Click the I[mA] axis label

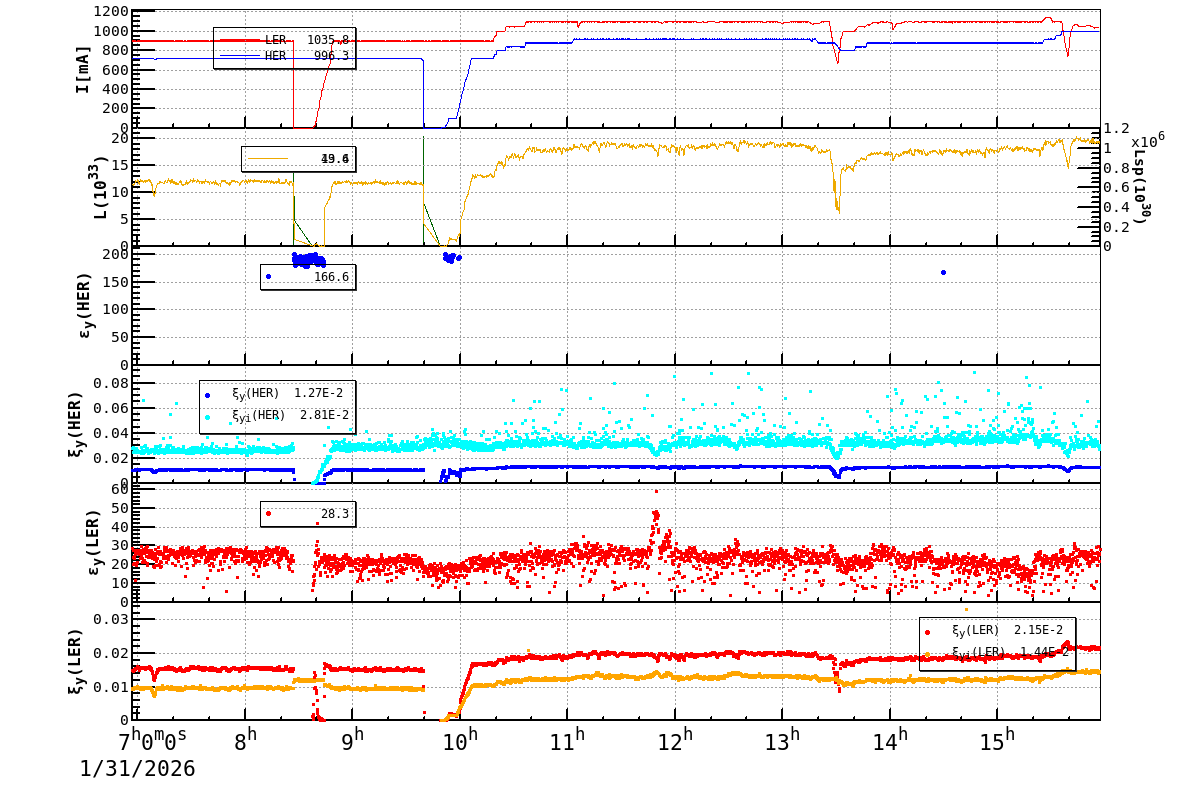[x=84, y=68]
